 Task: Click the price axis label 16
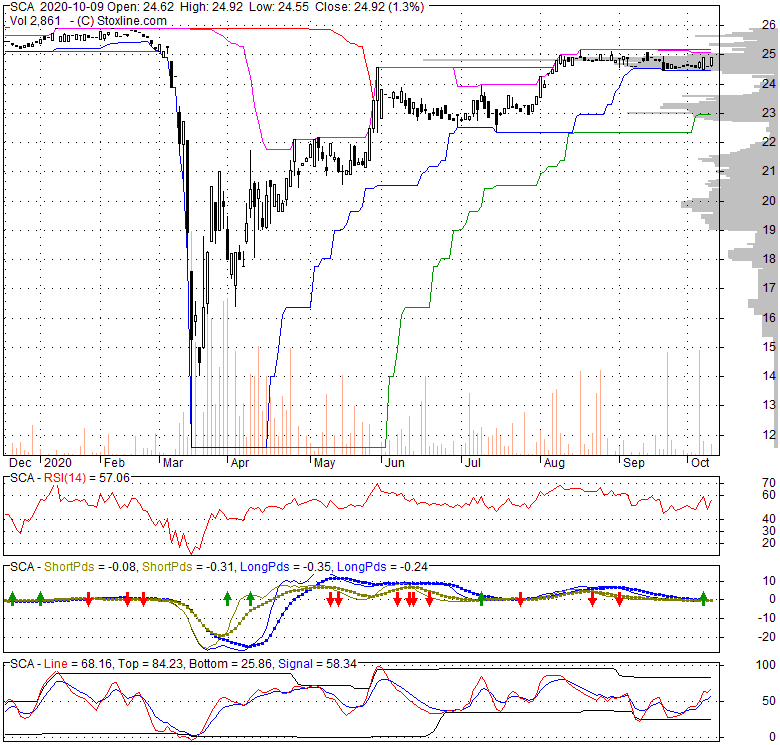pos(769,317)
